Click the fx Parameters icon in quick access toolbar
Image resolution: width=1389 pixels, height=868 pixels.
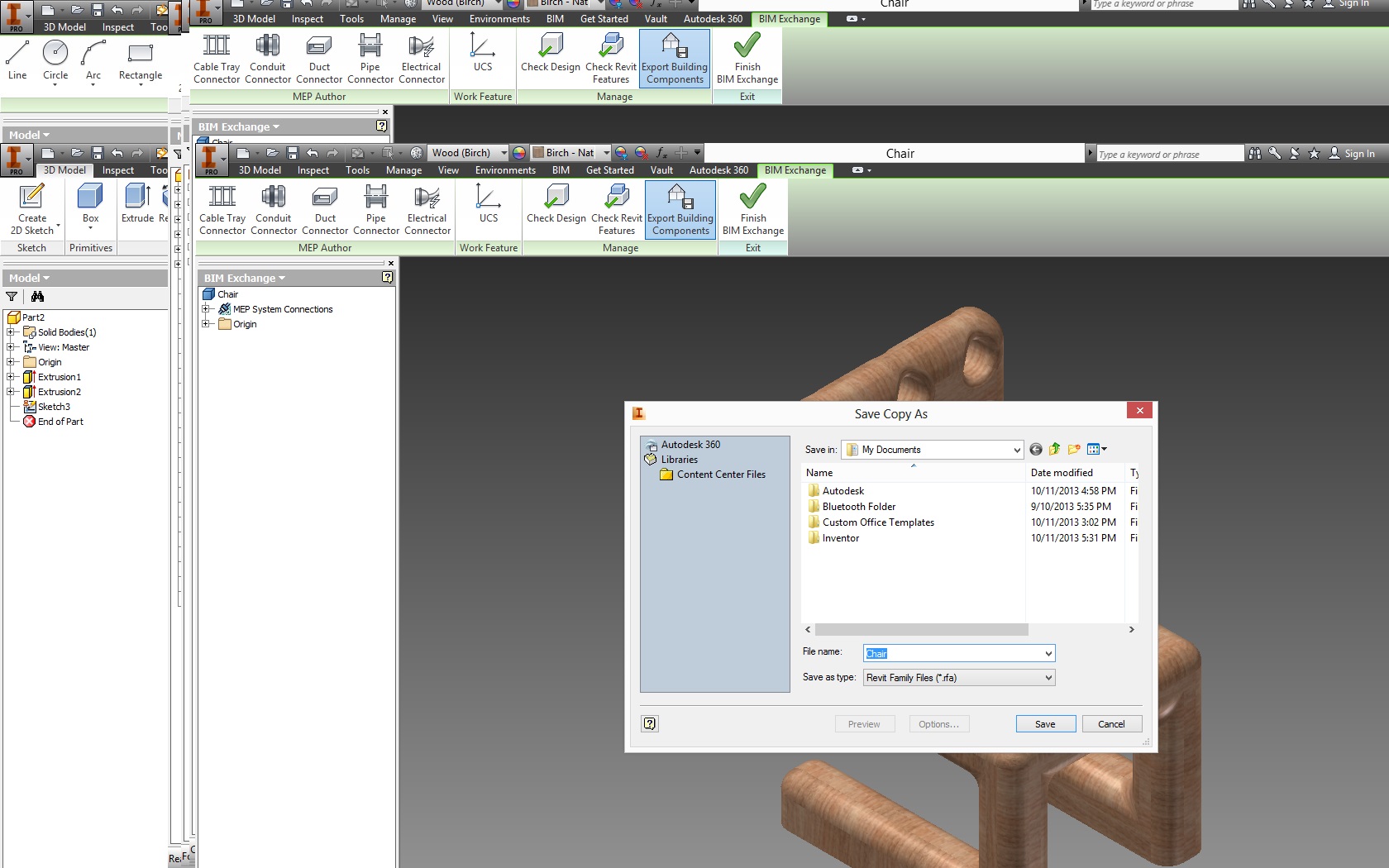coord(661,153)
